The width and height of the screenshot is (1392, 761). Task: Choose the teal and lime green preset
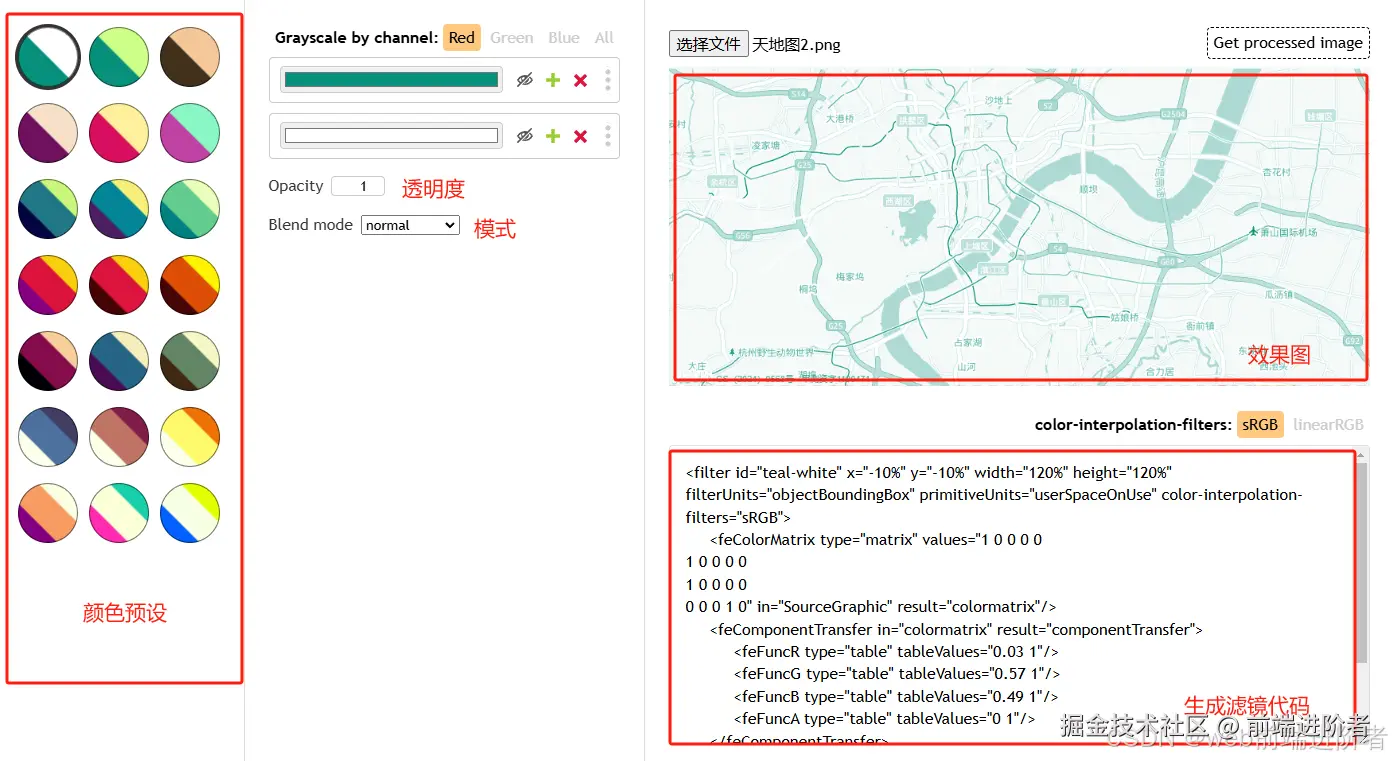(119, 57)
